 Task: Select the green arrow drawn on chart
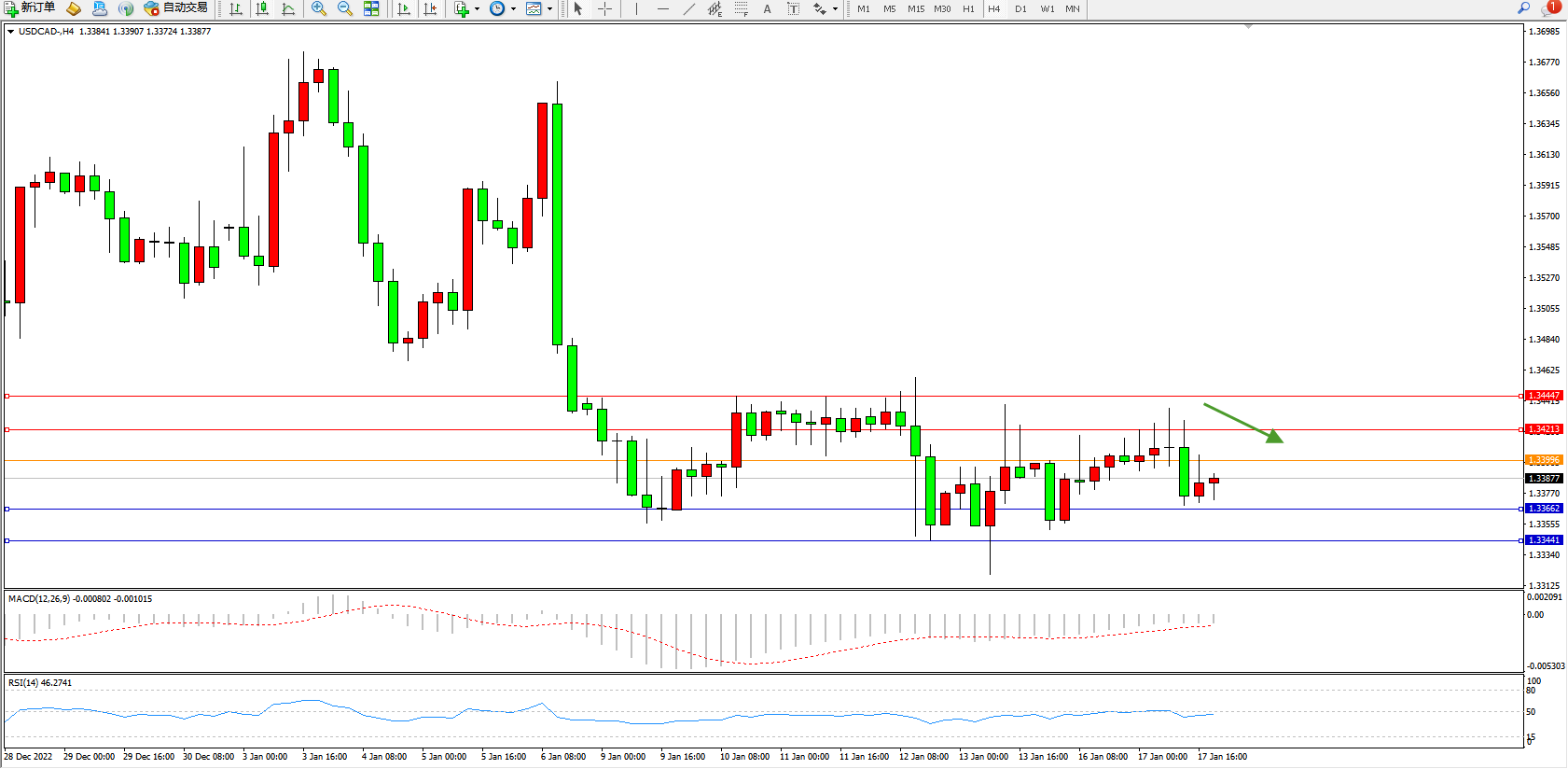(x=1242, y=423)
